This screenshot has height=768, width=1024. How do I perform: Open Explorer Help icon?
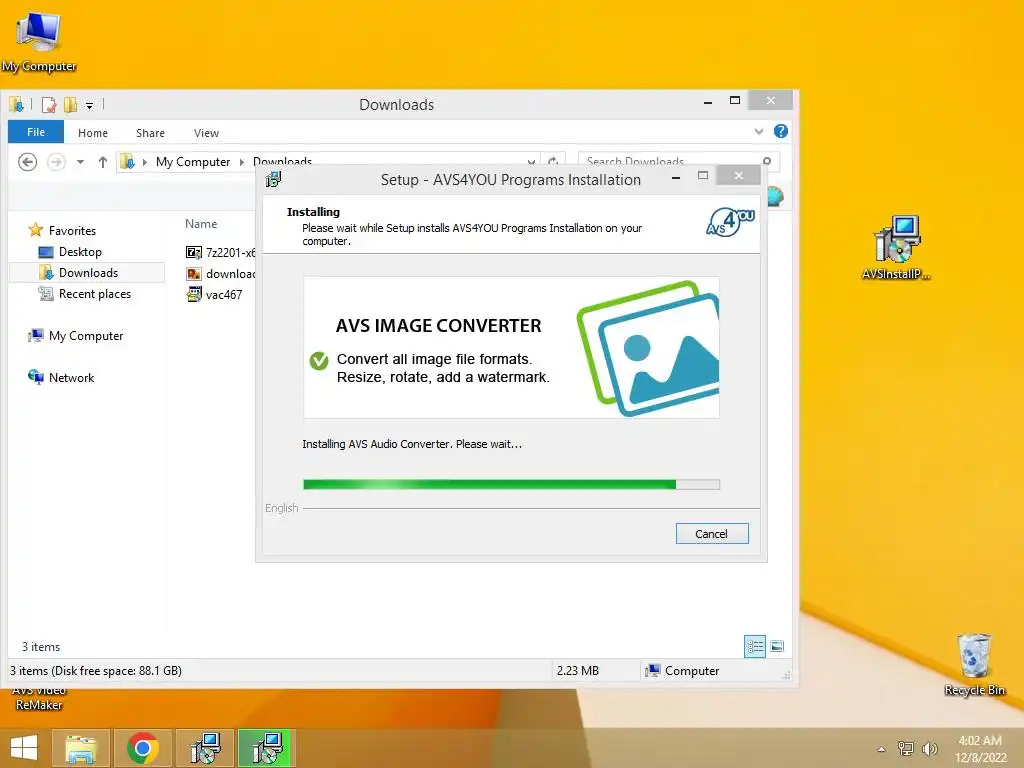point(780,131)
